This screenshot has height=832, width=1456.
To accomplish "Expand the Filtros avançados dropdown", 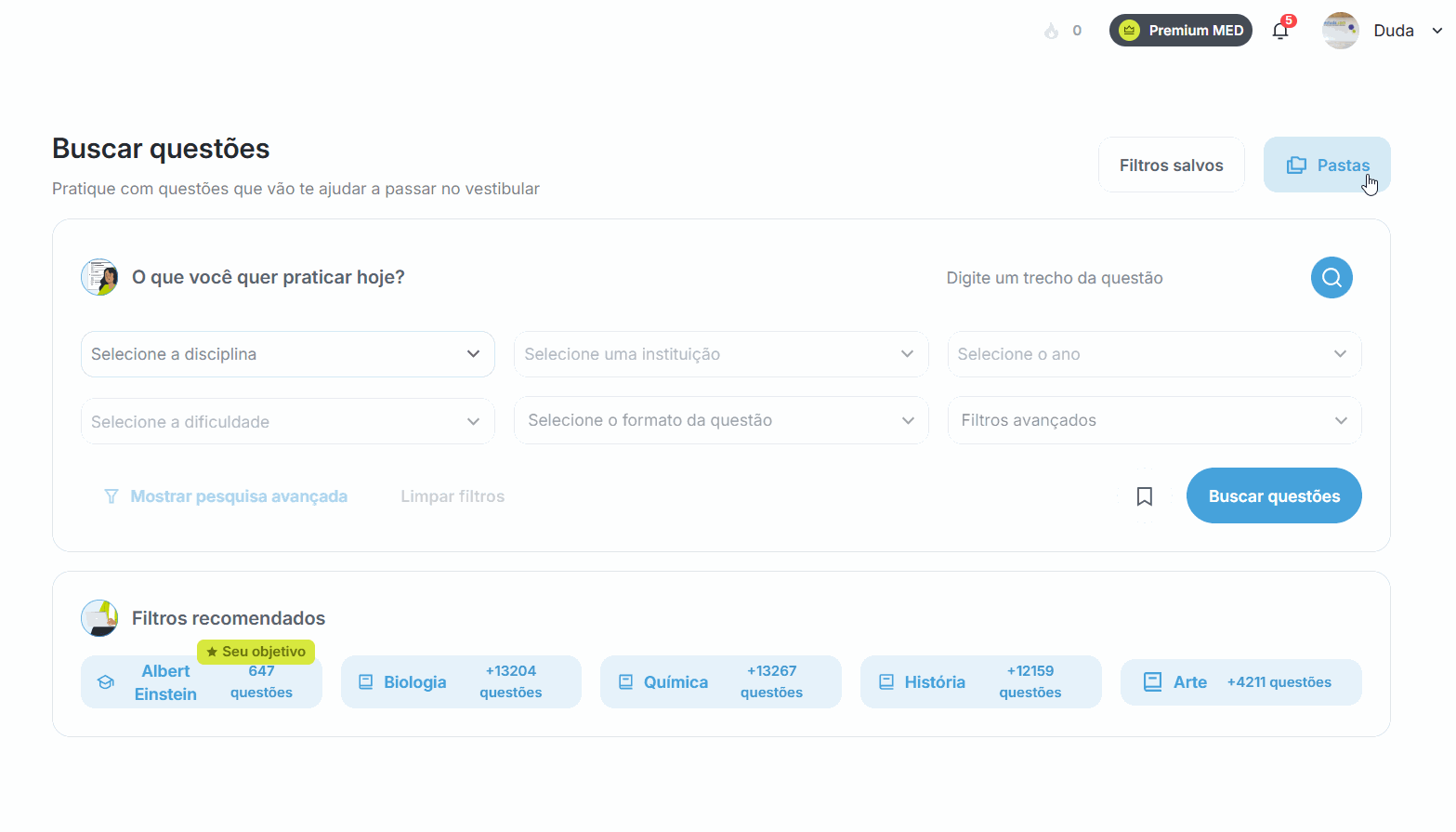I will [x=1154, y=420].
